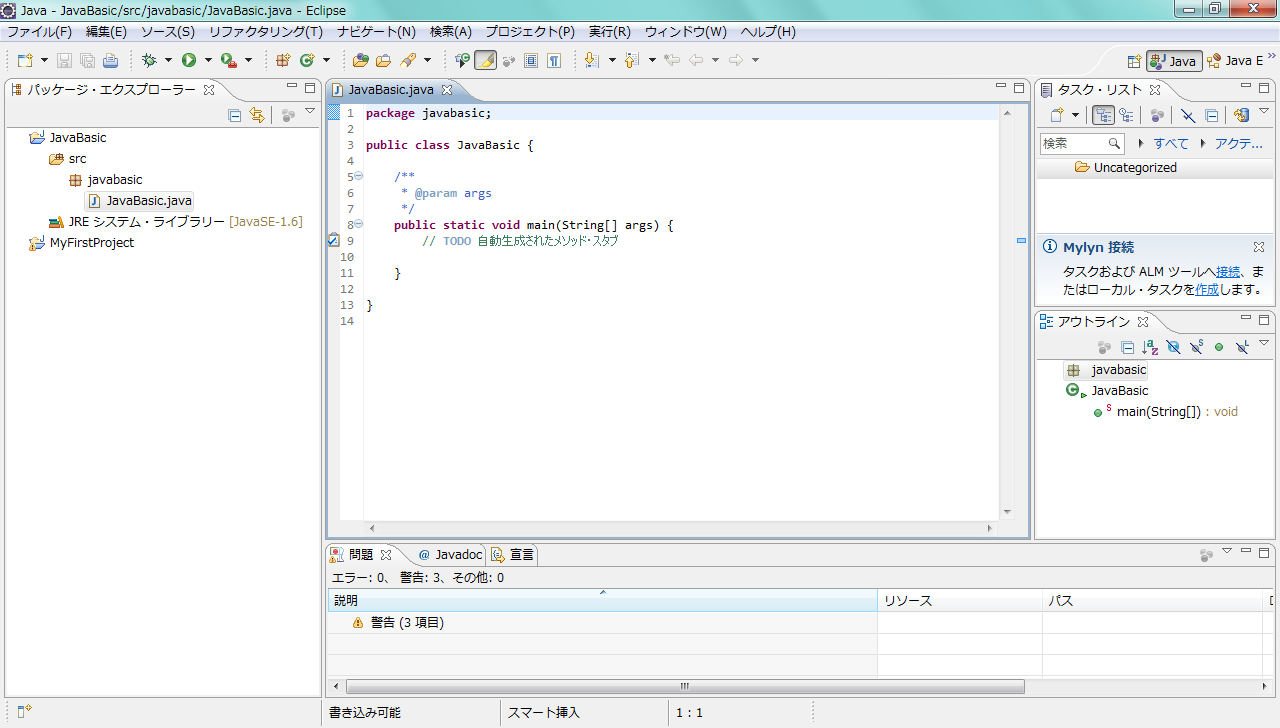Collapse the javadoc comment fold at line 5

[358, 177]
